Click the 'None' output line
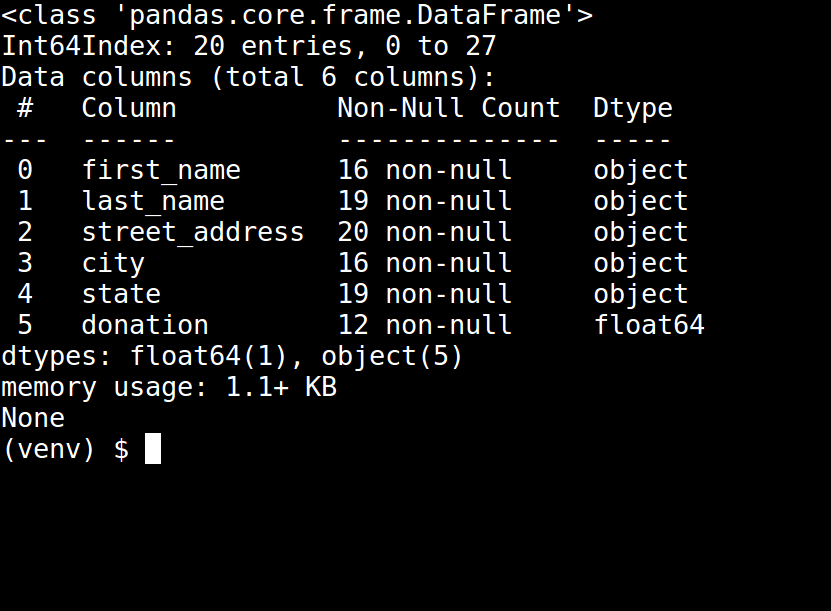This screenshot has height=611, width=831. coord(33,418)
